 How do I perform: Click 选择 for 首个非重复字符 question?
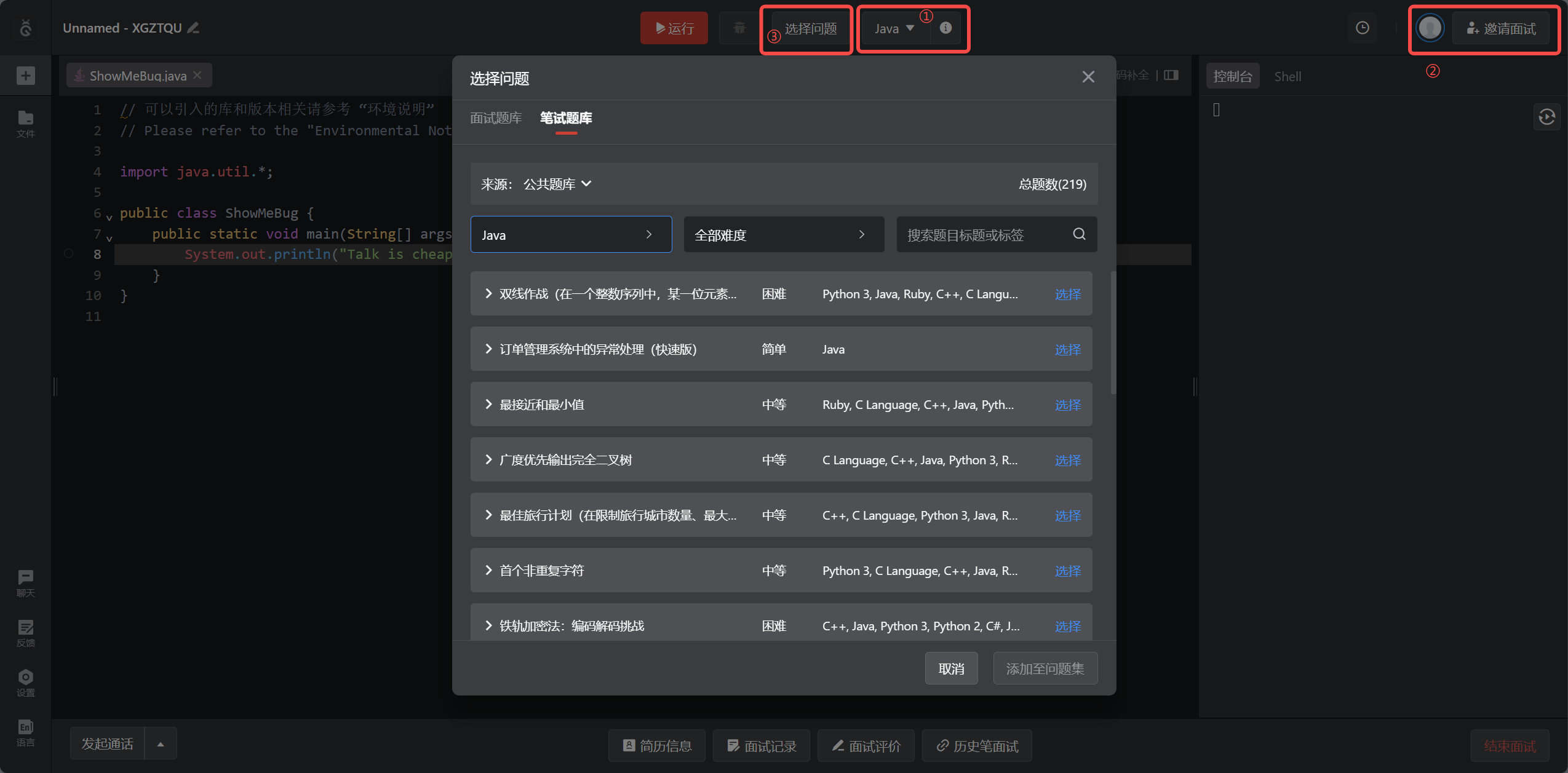click(1067, 571)
